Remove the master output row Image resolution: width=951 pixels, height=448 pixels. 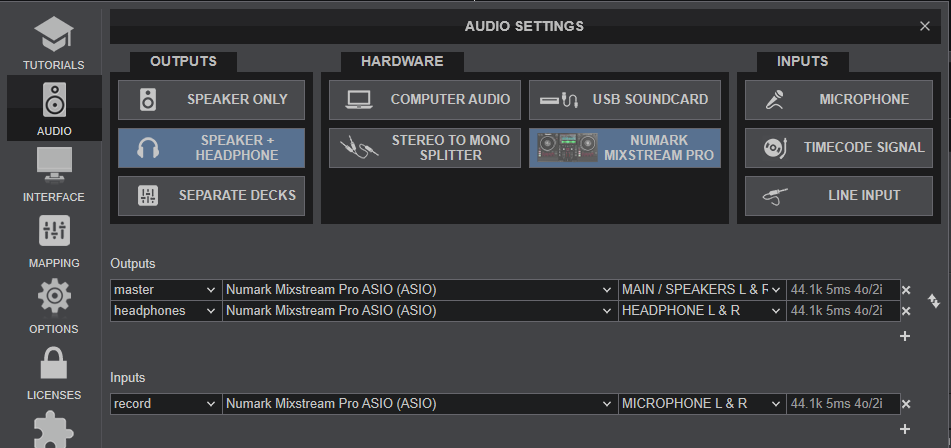click(905, 290)
